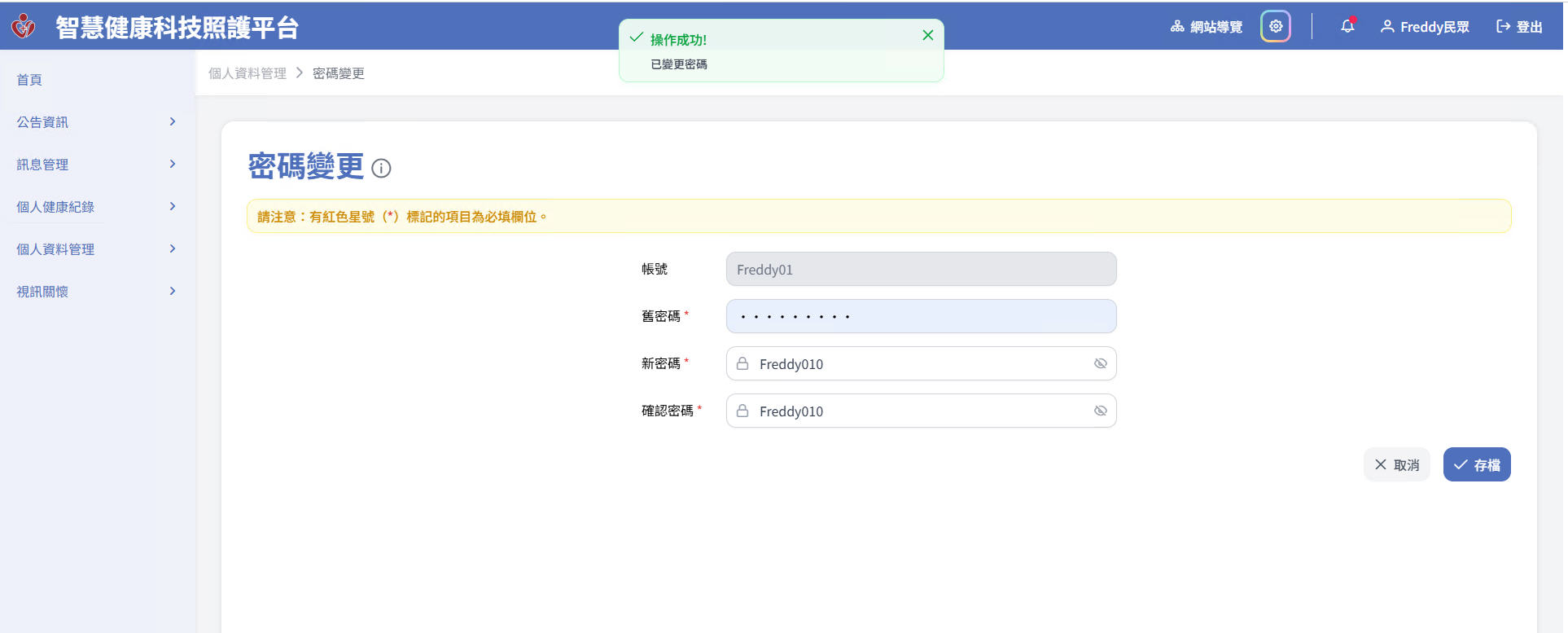The width and height of the screenshot is (1568, 633).
Task: Open the settings gear icon
Action: click(1276, 27)
